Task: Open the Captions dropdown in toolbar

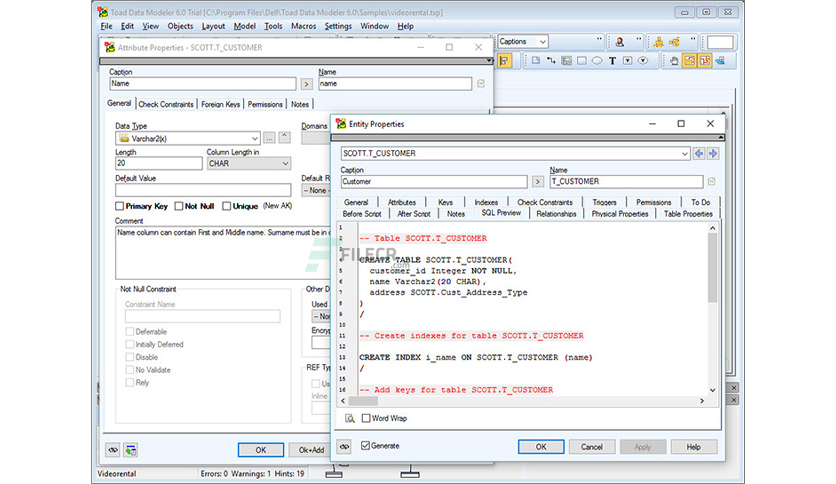Action: [523, 42]
